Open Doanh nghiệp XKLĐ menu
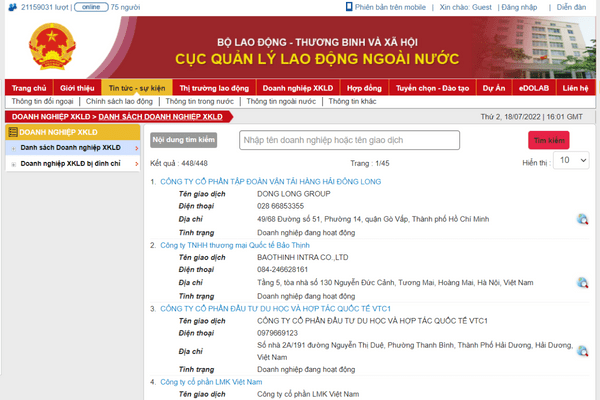The height and width of the screenshot is (400, 600). pyautogui.click(x=298, y=88)
